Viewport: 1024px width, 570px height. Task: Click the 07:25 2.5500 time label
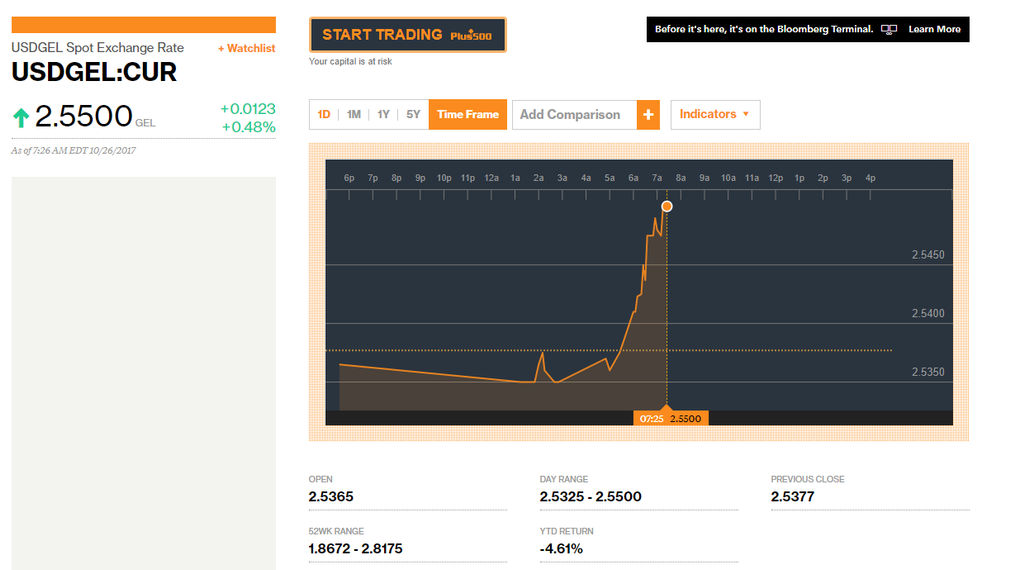(x=671, y=419)
